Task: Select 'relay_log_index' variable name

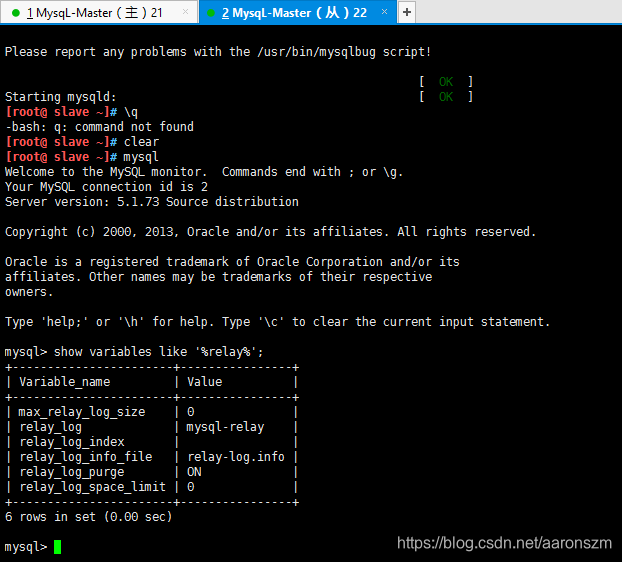Action: pyautogui.click(x=72, y=442)
